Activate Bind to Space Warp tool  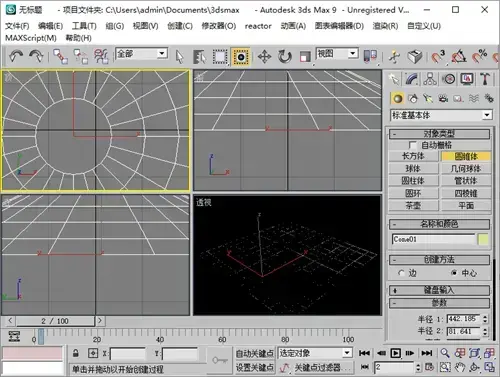tap(101, 56)
